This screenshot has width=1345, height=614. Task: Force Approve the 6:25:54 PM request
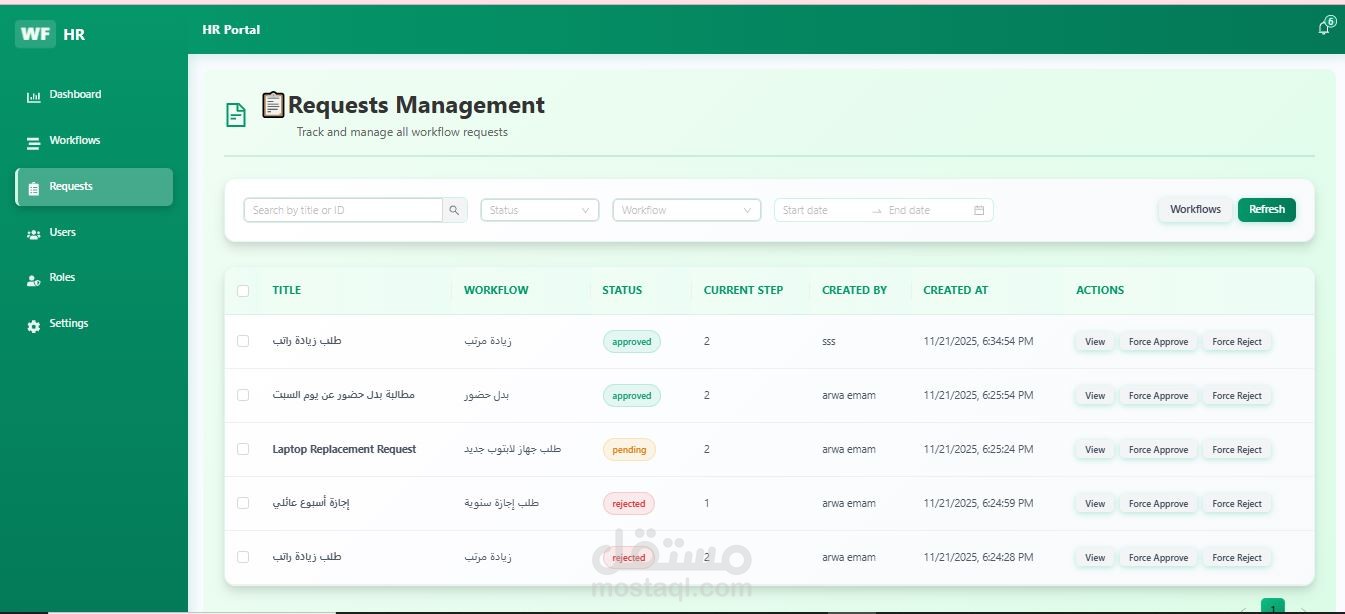(x=1158, y=396)
